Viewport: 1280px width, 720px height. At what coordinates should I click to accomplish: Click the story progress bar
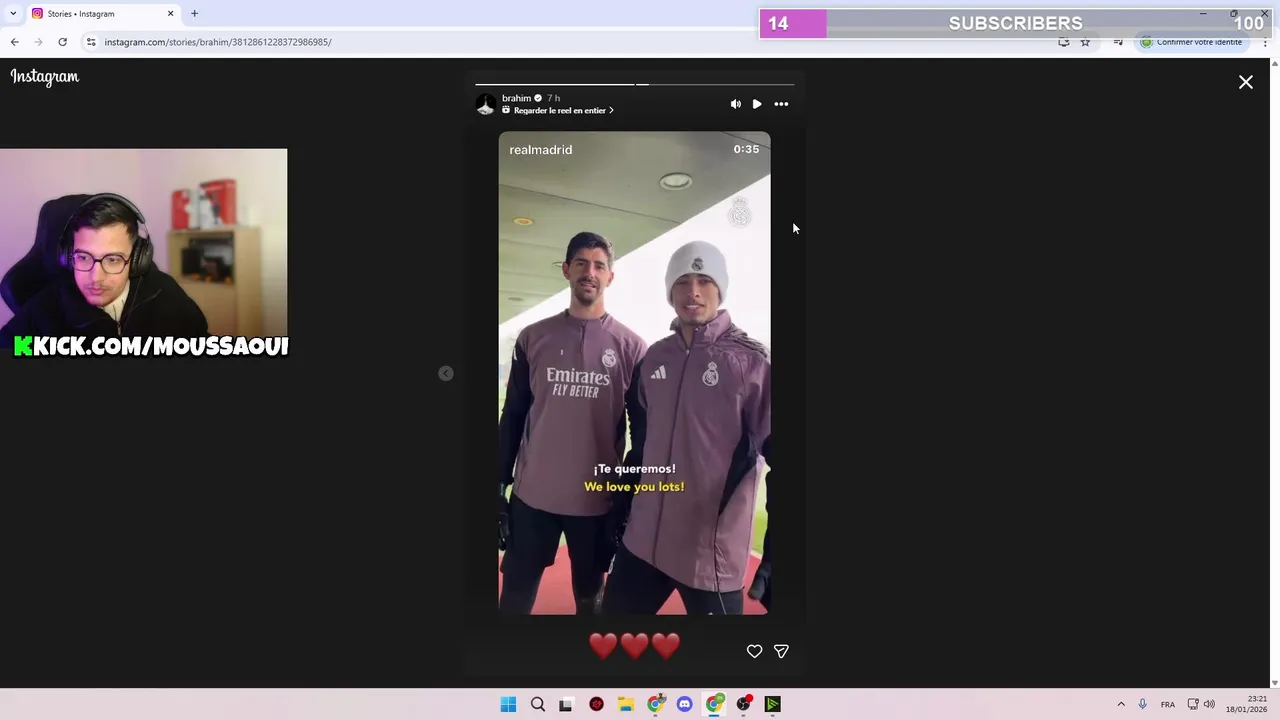[635, 85]
